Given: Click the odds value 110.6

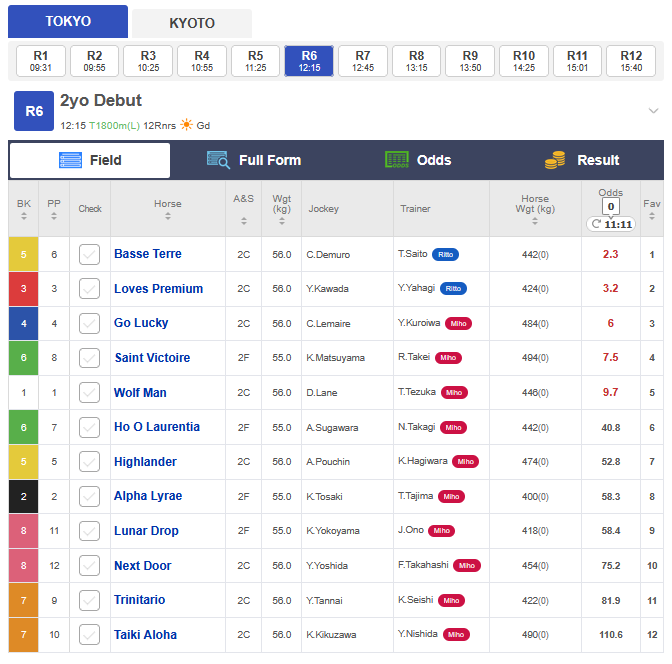Looking at the screenshot, I should (611, 634).
